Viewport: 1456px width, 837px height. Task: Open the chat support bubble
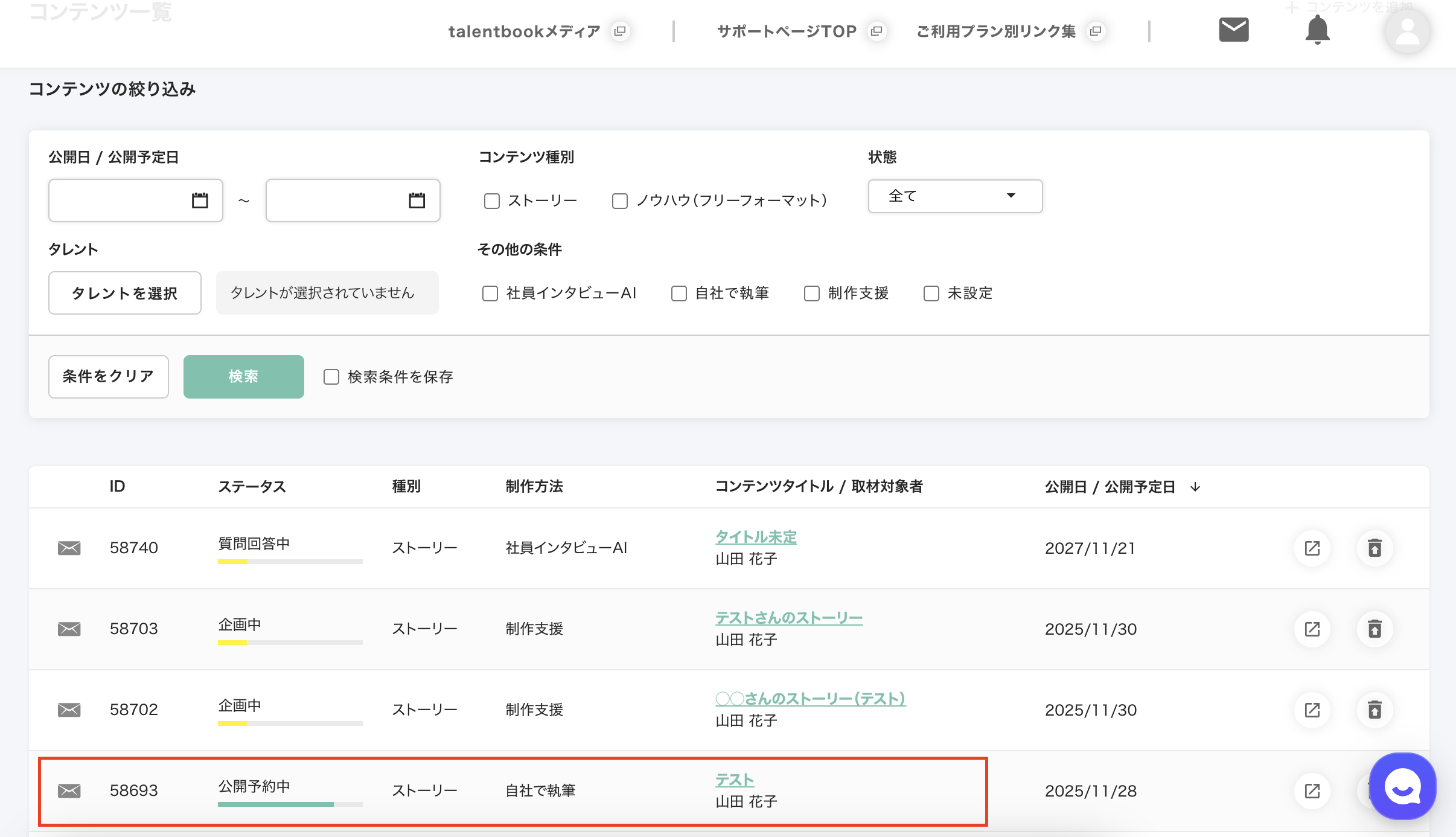[x=1402, y=786]
